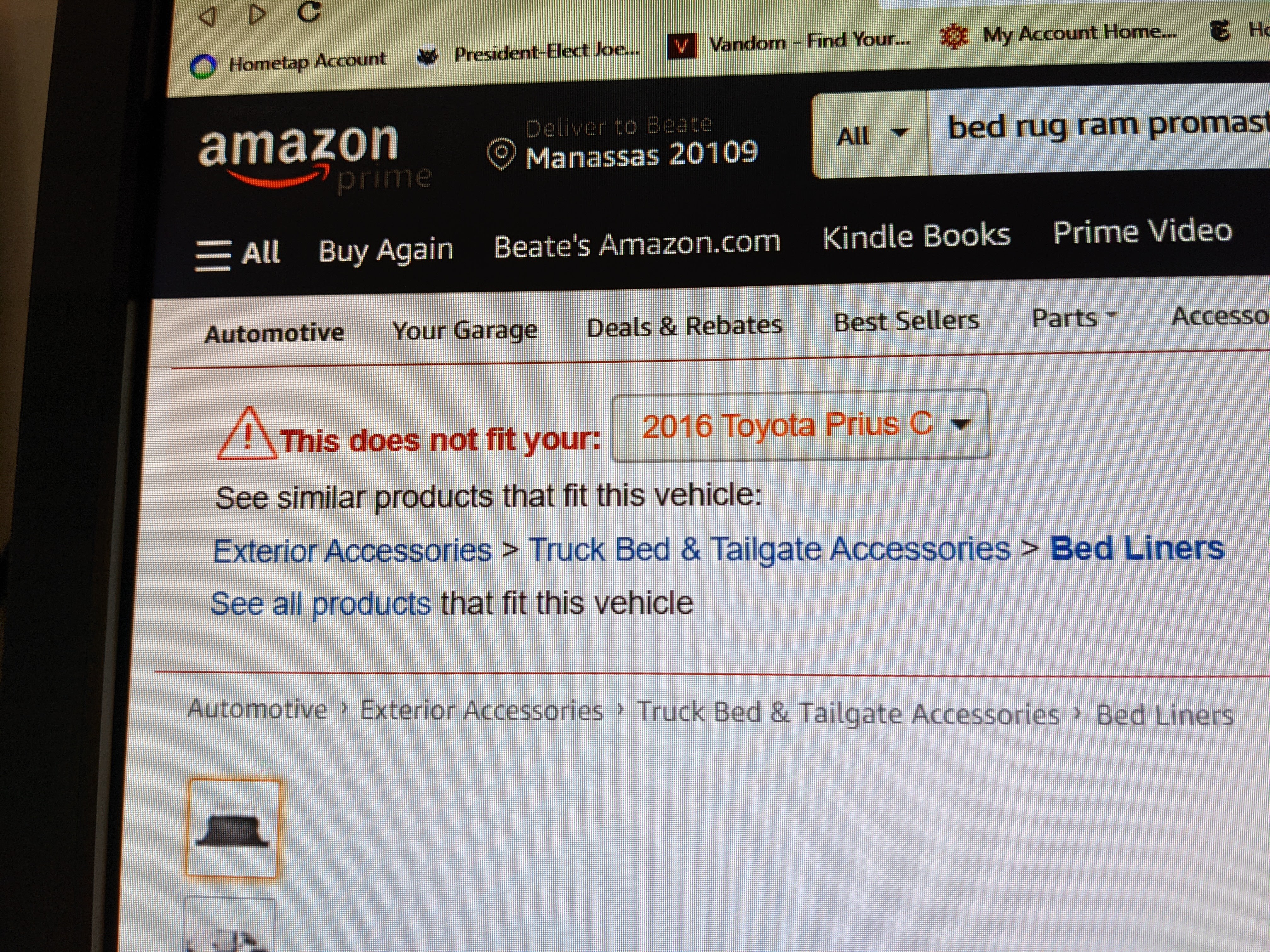Click the browser forward arrow
This screenshot has height=952, width=1270.
[x=258, y=14]
